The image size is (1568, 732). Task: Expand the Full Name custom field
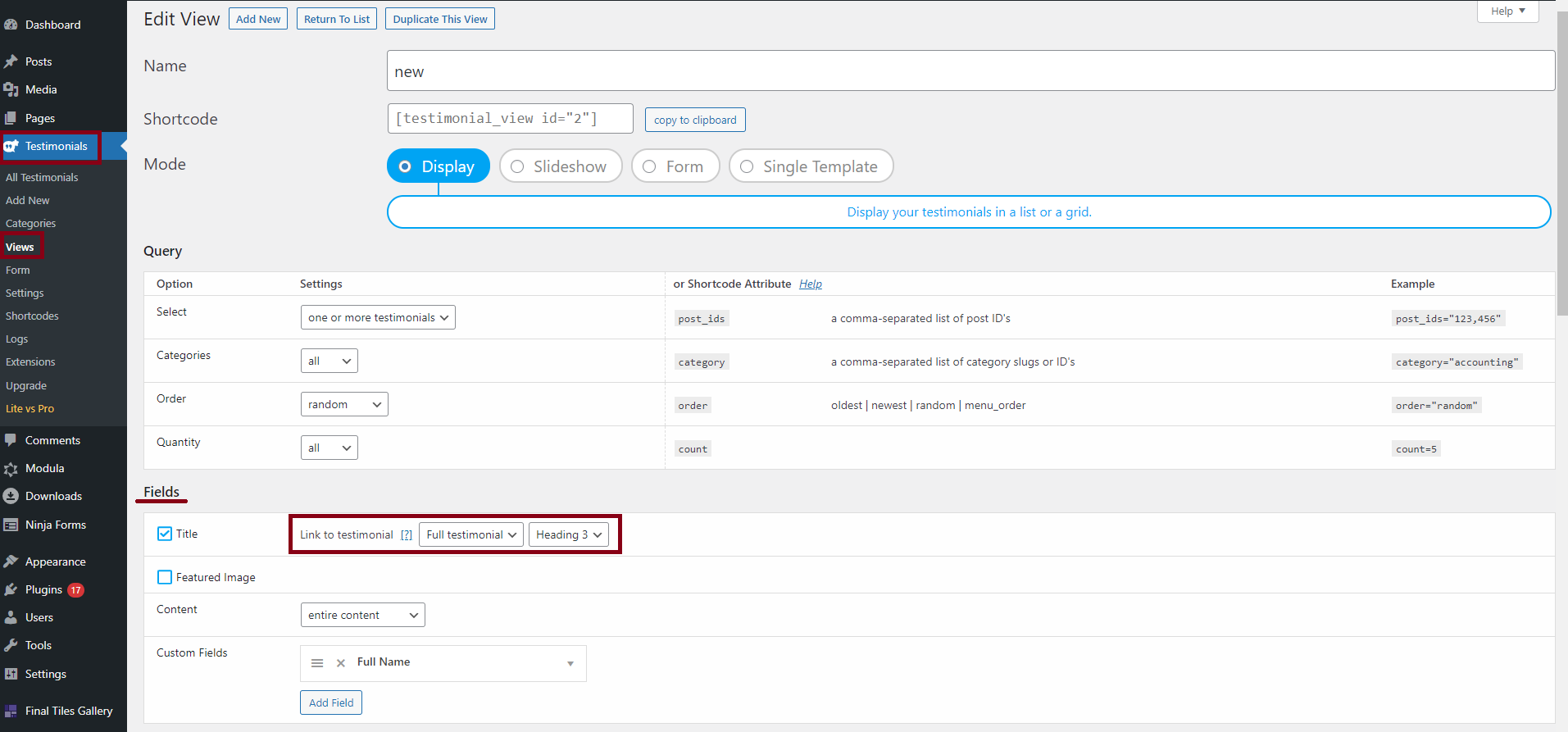click(x=570, y=663)
